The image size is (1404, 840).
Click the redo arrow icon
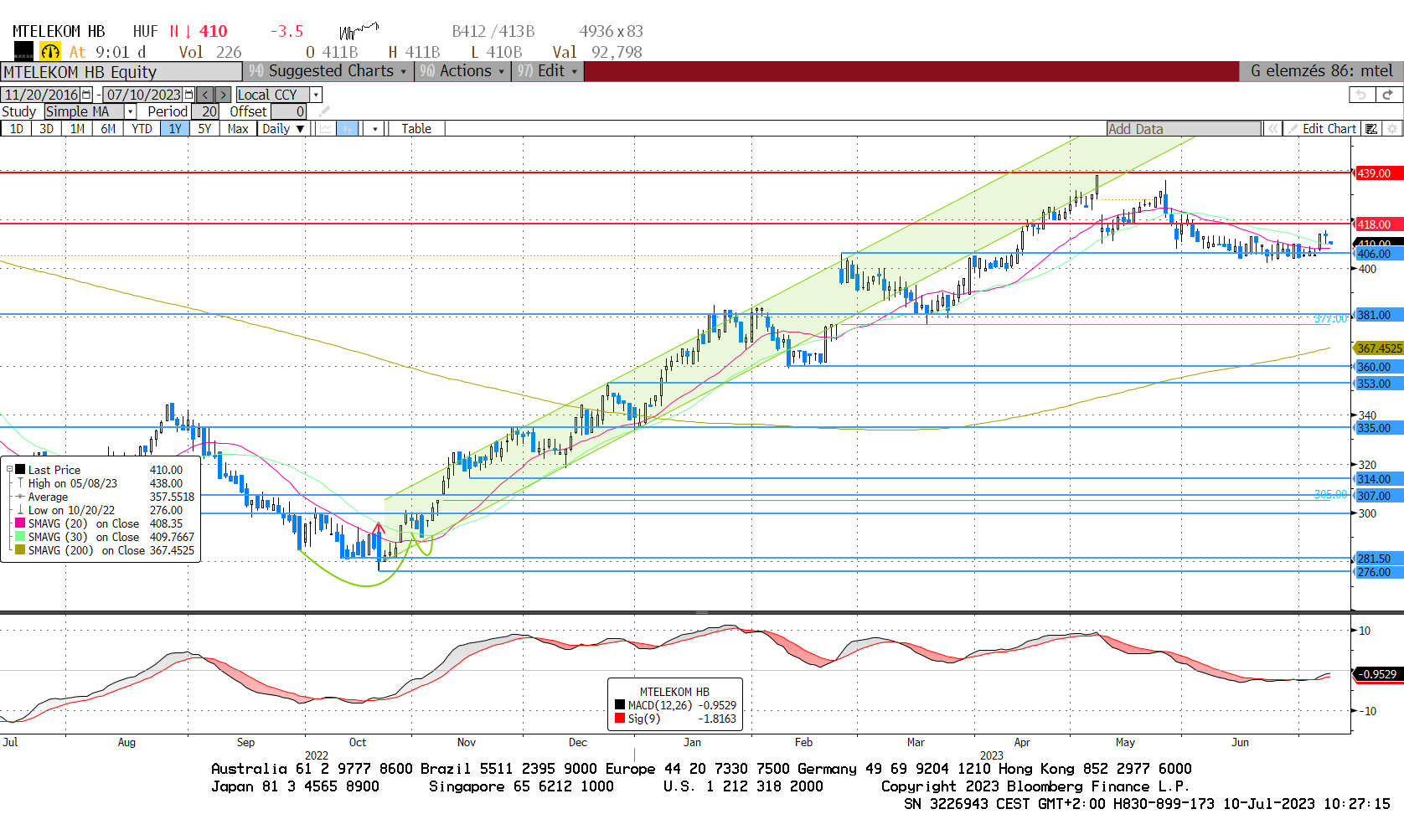pos(1387,95)
